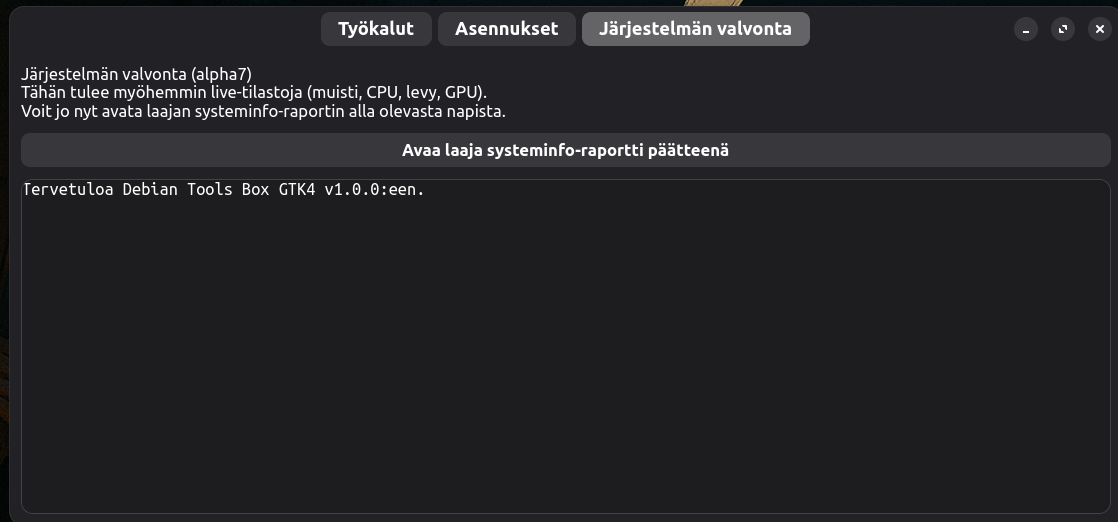The image size is (1118, 522).
Task: Open the Asennukset tab
Action: click(x=506, y=29)
